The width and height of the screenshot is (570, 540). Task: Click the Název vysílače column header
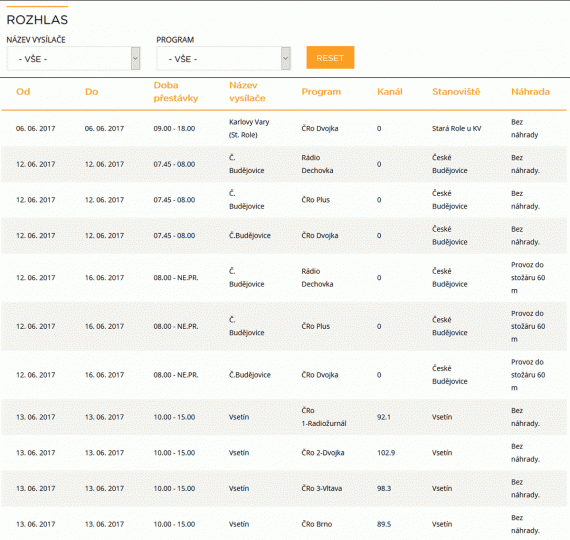[247, 92]
